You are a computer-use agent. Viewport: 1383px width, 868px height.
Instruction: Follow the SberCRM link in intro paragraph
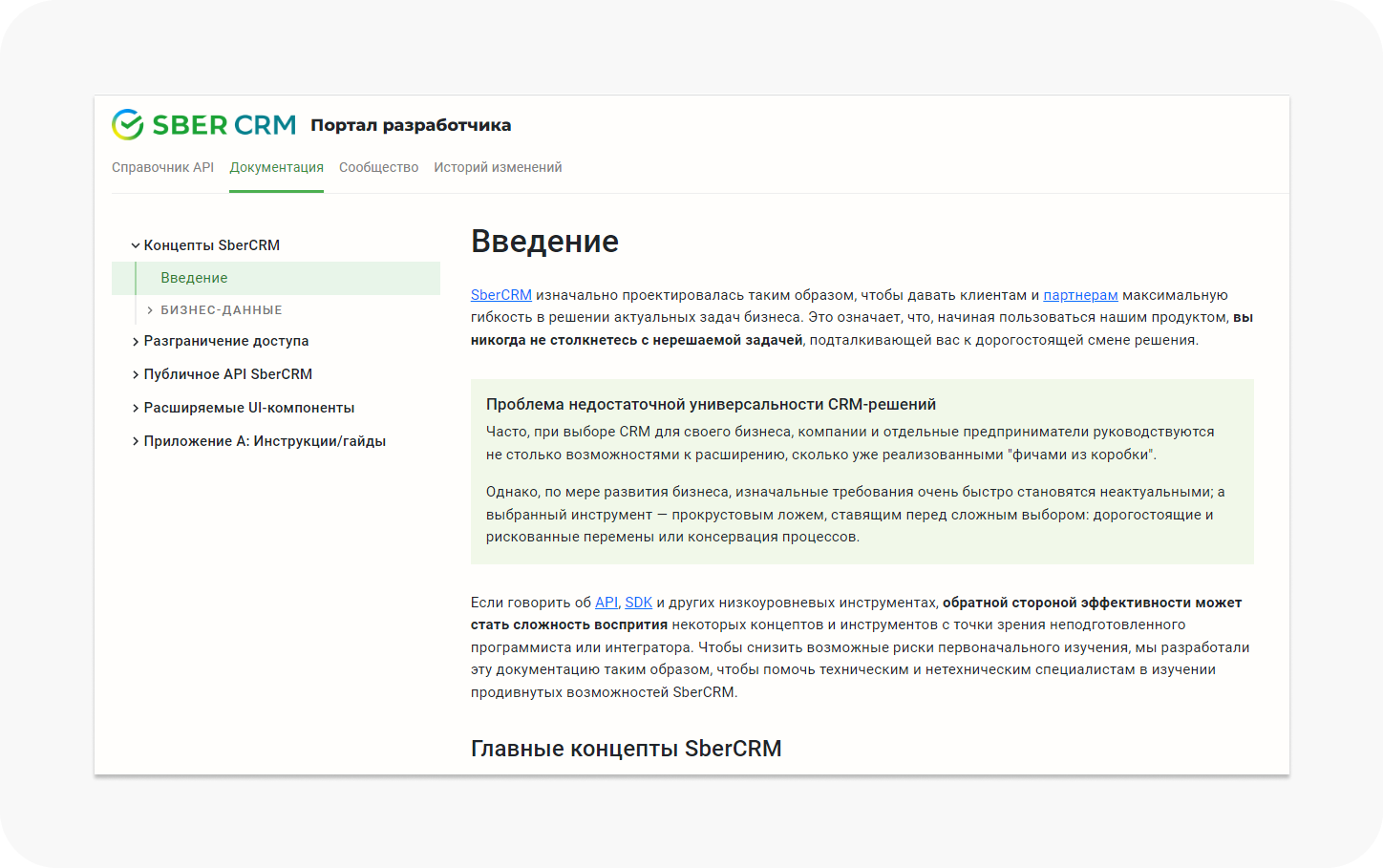pos(500,295)
